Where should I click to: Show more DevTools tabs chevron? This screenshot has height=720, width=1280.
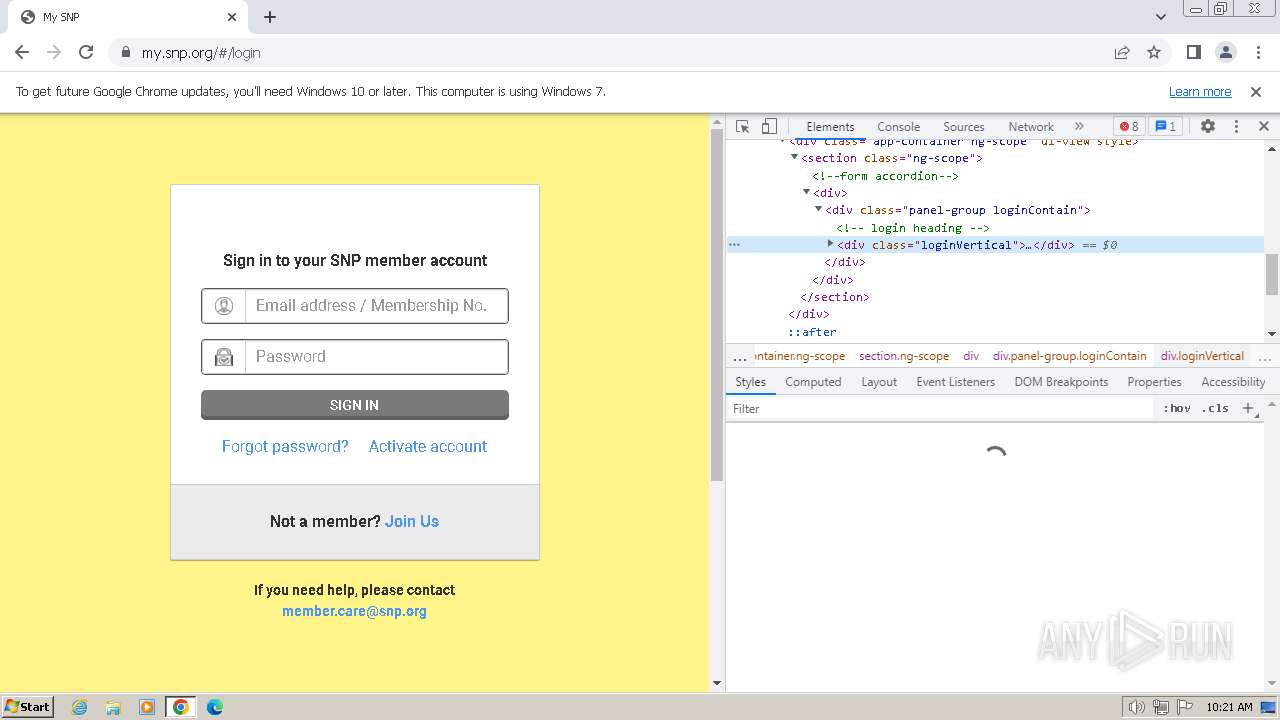(1079, 127)
